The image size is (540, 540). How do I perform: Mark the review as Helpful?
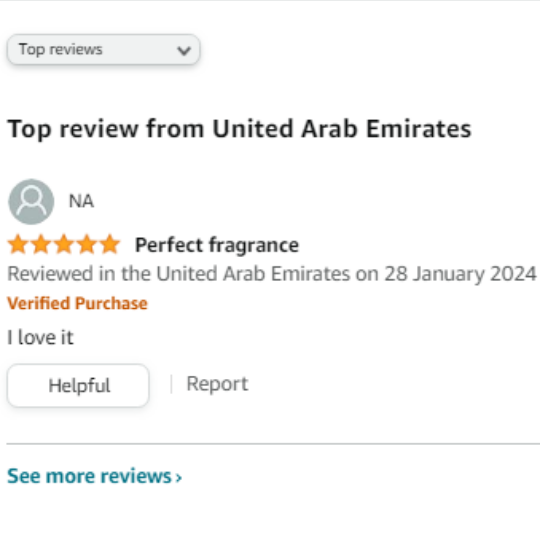(x=78, y=385)
